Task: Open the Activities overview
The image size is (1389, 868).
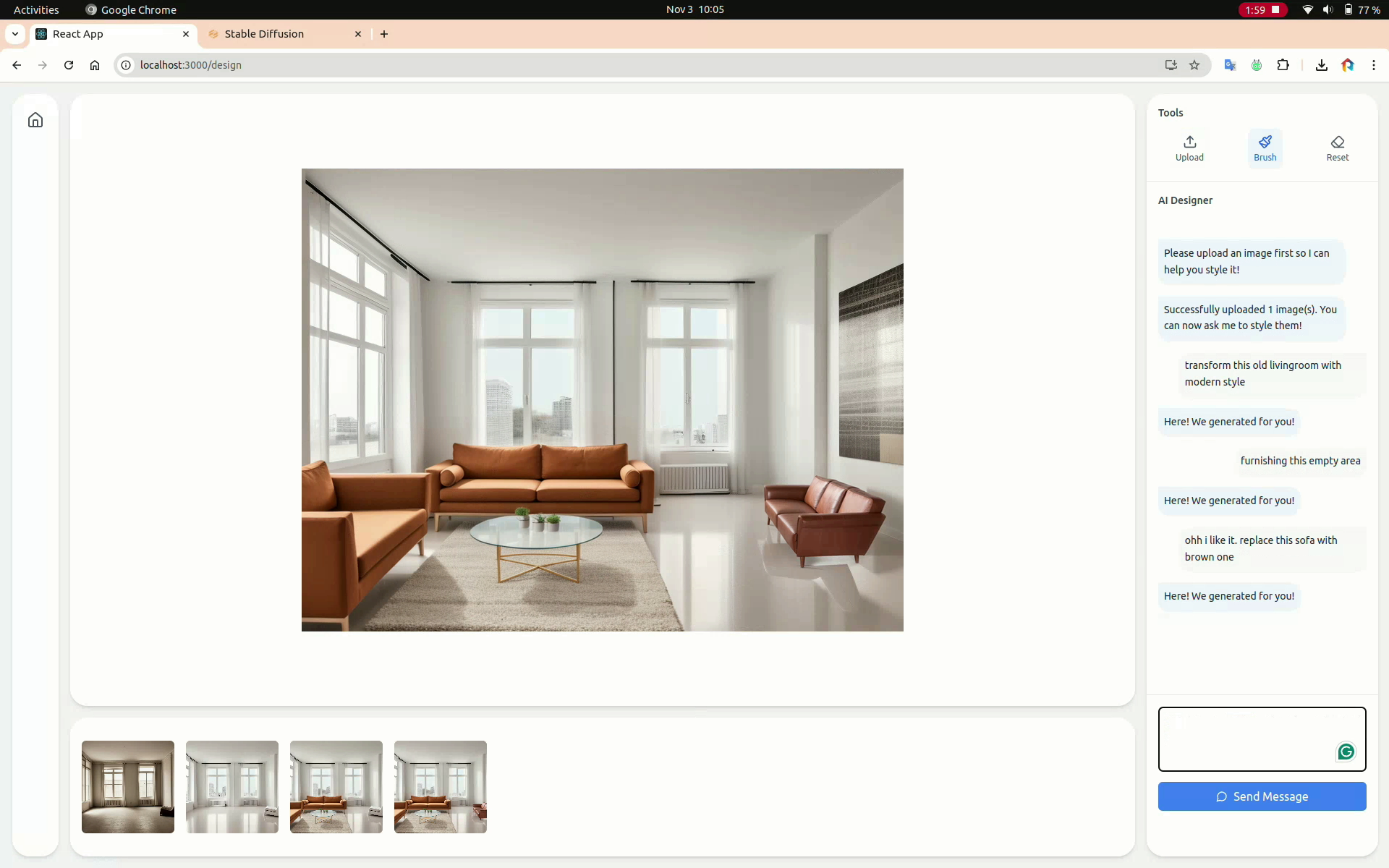Action: (36, 9)
